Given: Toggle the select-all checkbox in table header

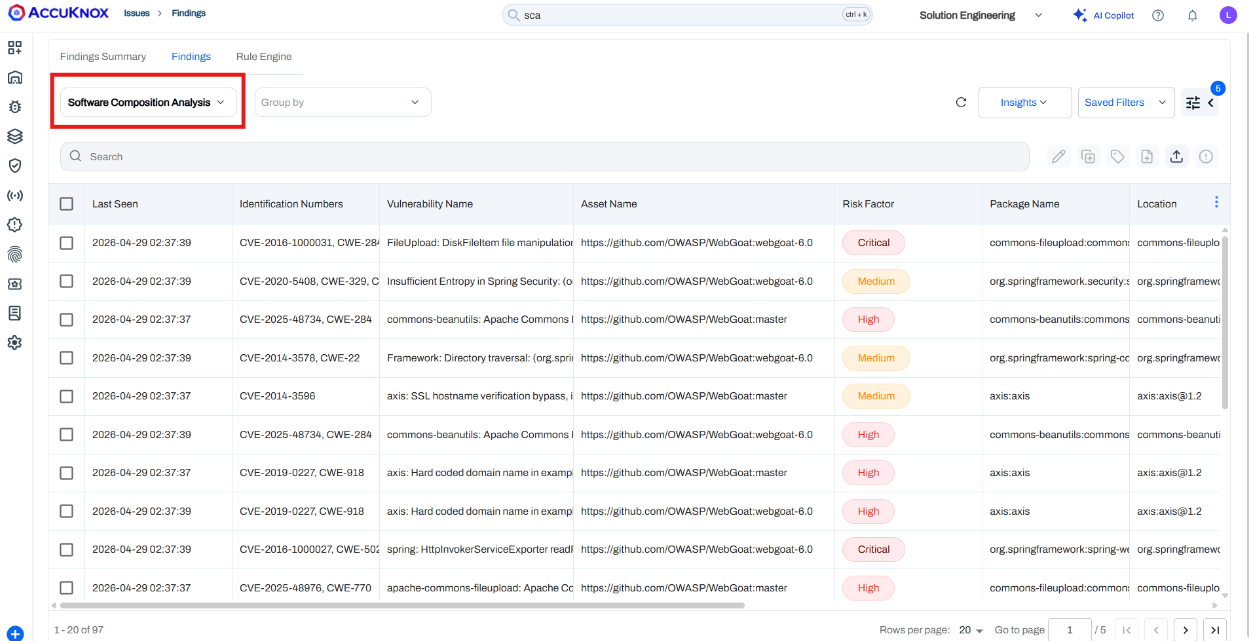Looking at the screenshot, I should 67,204.
